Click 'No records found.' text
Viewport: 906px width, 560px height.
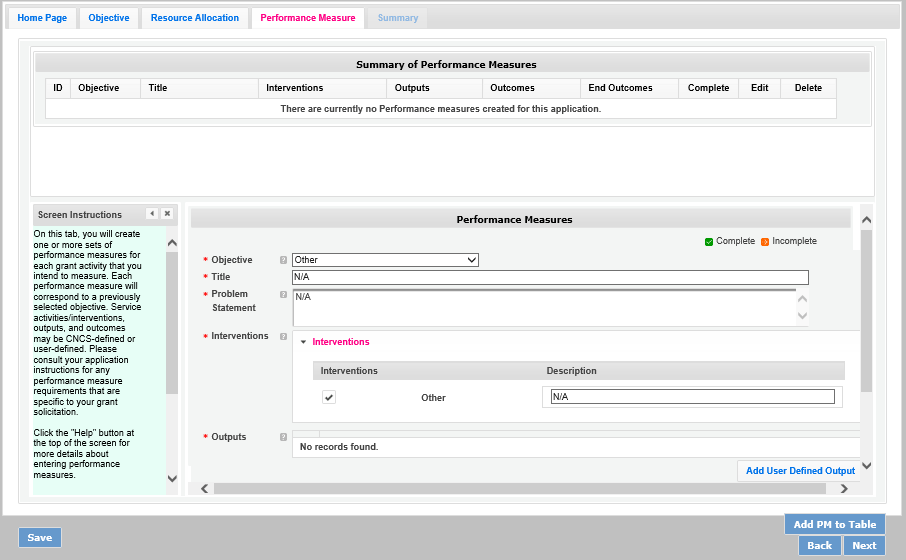[339, 447]
